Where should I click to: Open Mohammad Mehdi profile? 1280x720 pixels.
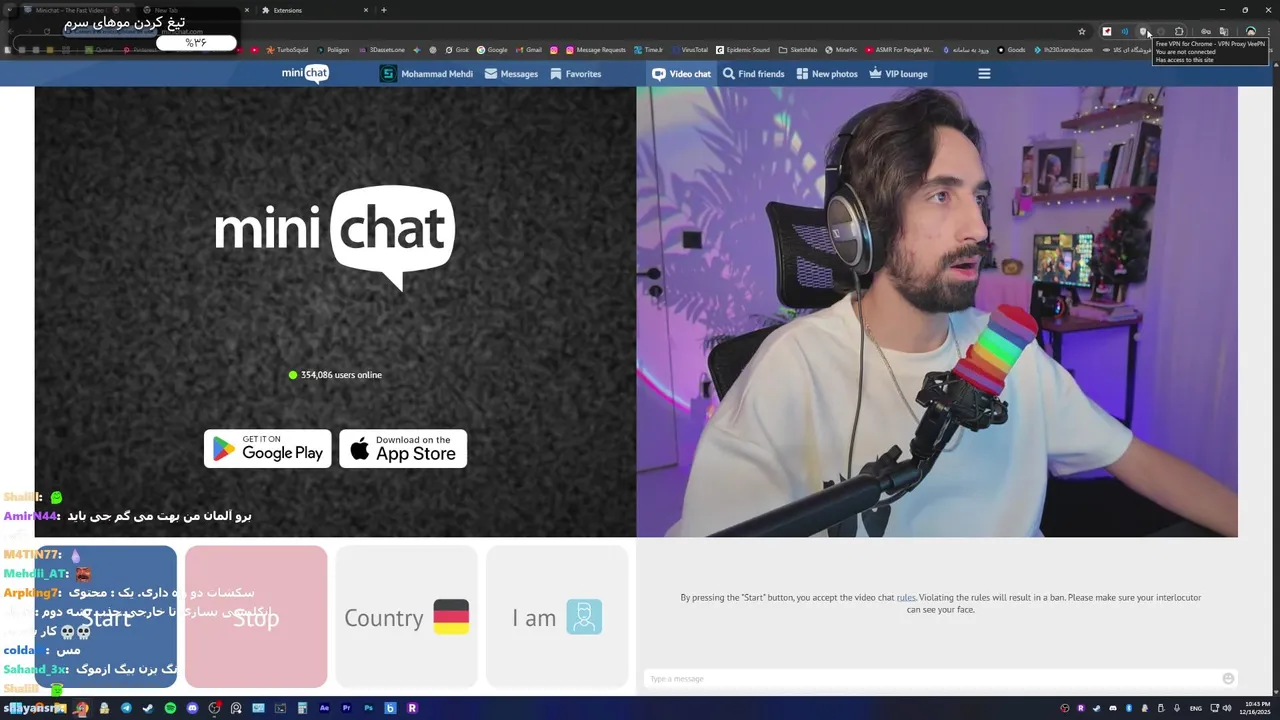426,74
